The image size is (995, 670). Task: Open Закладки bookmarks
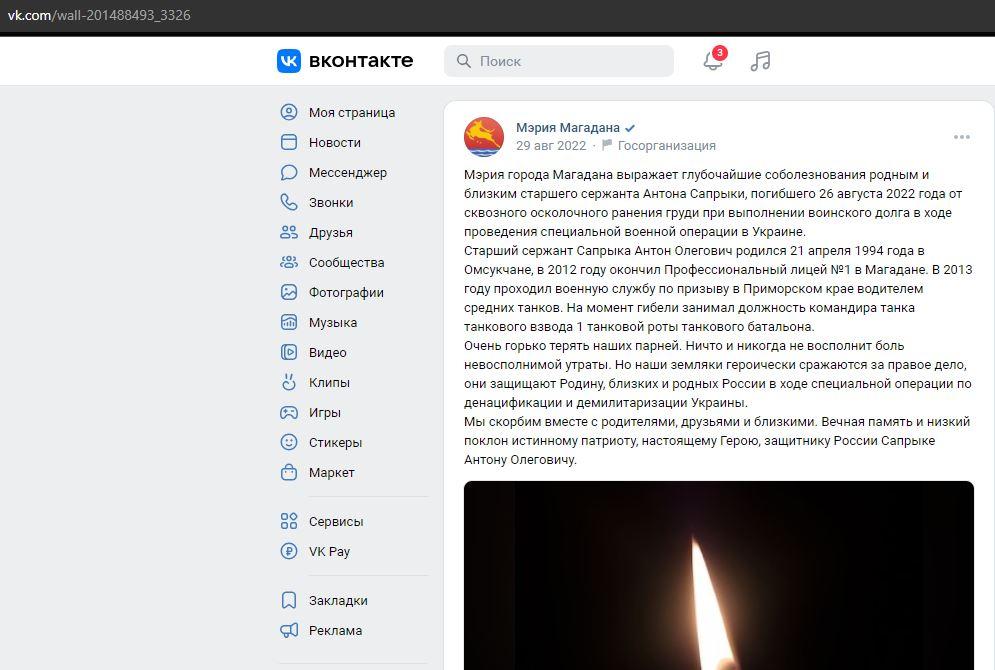tap(338, 600)
